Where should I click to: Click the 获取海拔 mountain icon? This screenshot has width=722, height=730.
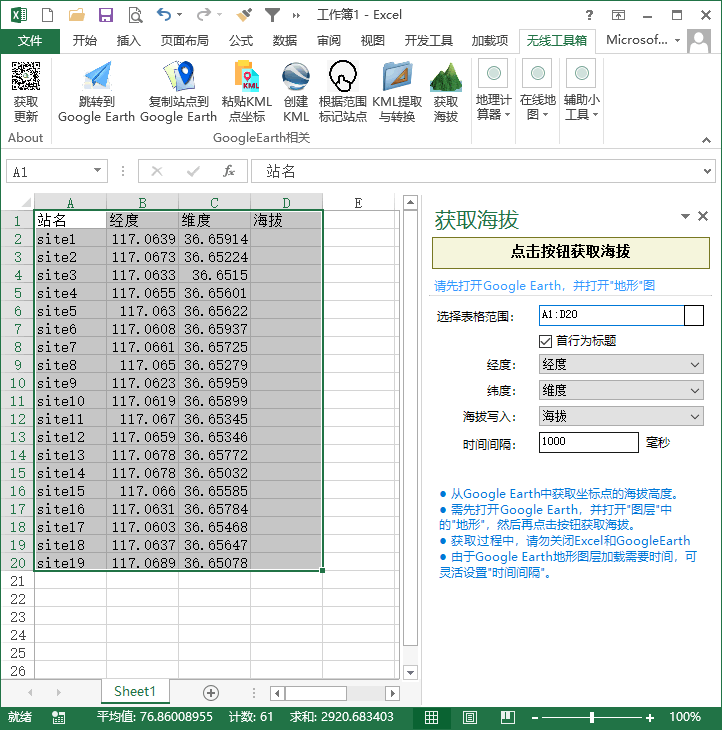coord(446,76)
